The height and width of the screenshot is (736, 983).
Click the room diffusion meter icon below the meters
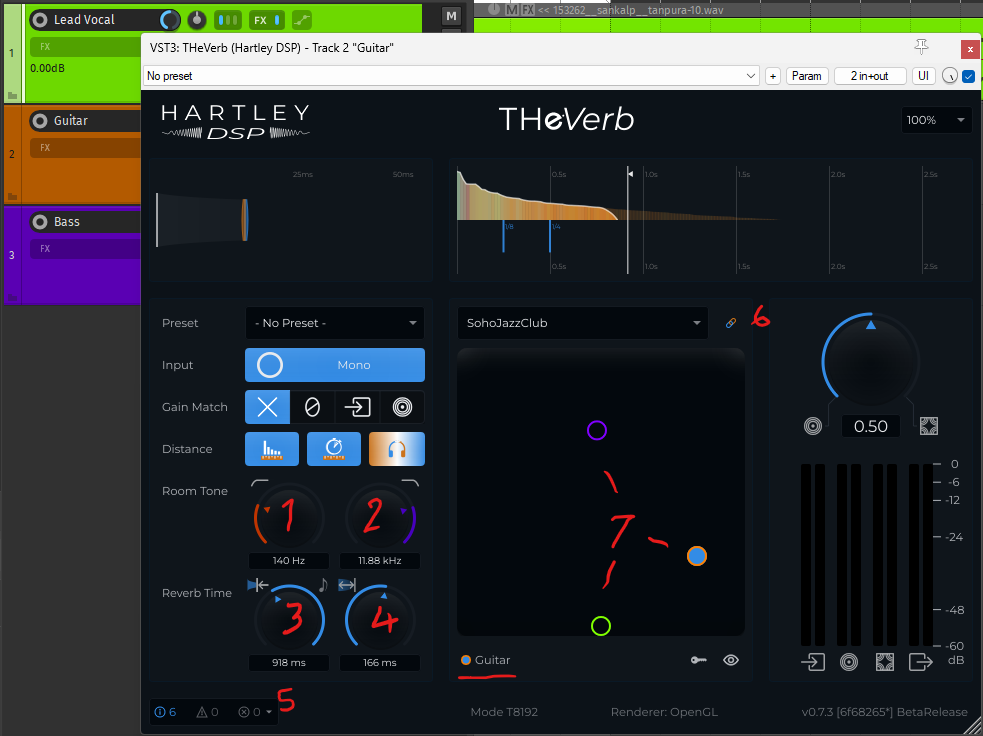pyautogui.click(x=885, y=662)
